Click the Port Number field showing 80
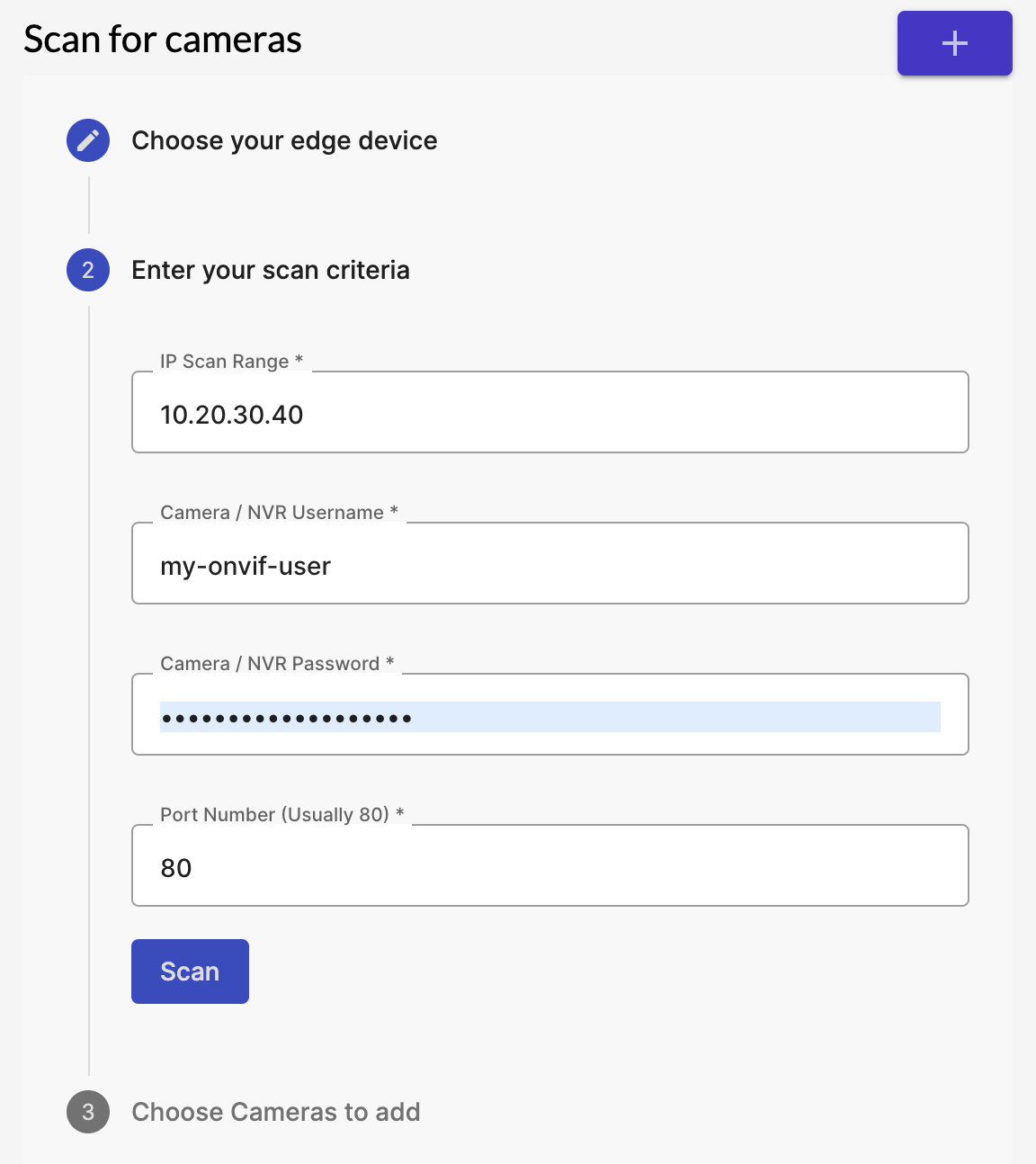Viewport: 1036px width, 1164px height. (549, 865)
